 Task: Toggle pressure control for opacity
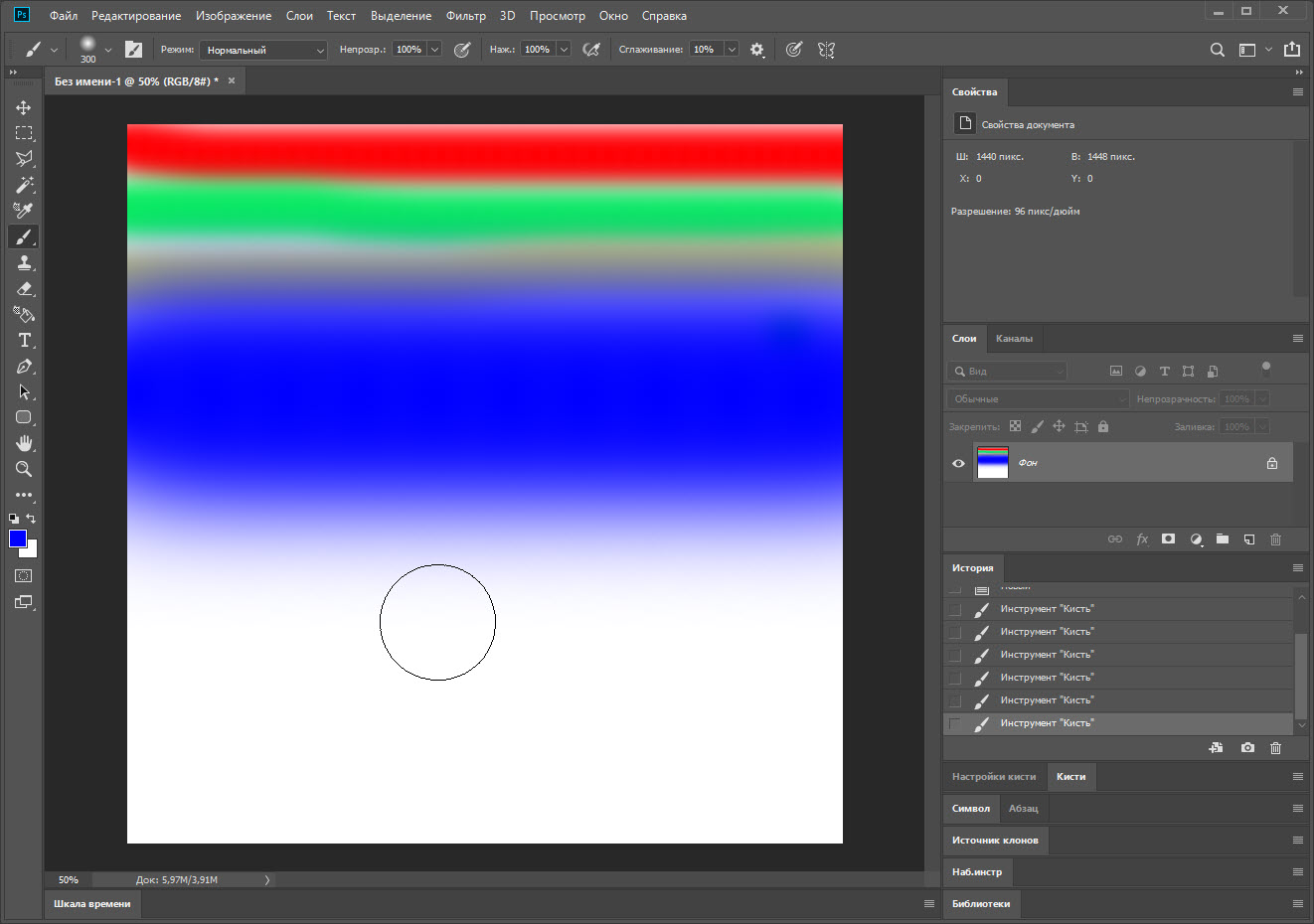tap(462, 50)
